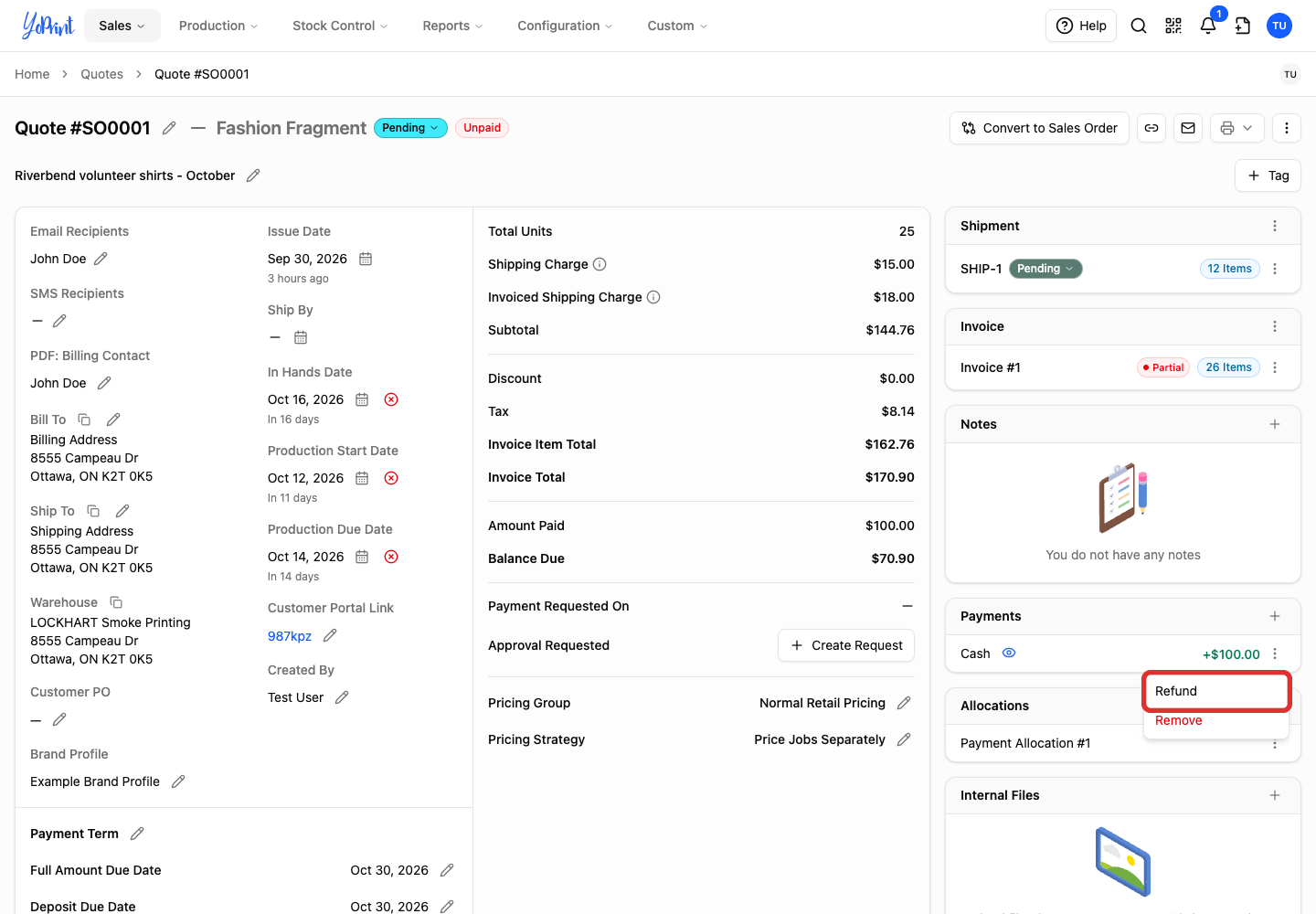Open the search magnifier icon
The image size is (1316, 914).
coord(1139,26)
